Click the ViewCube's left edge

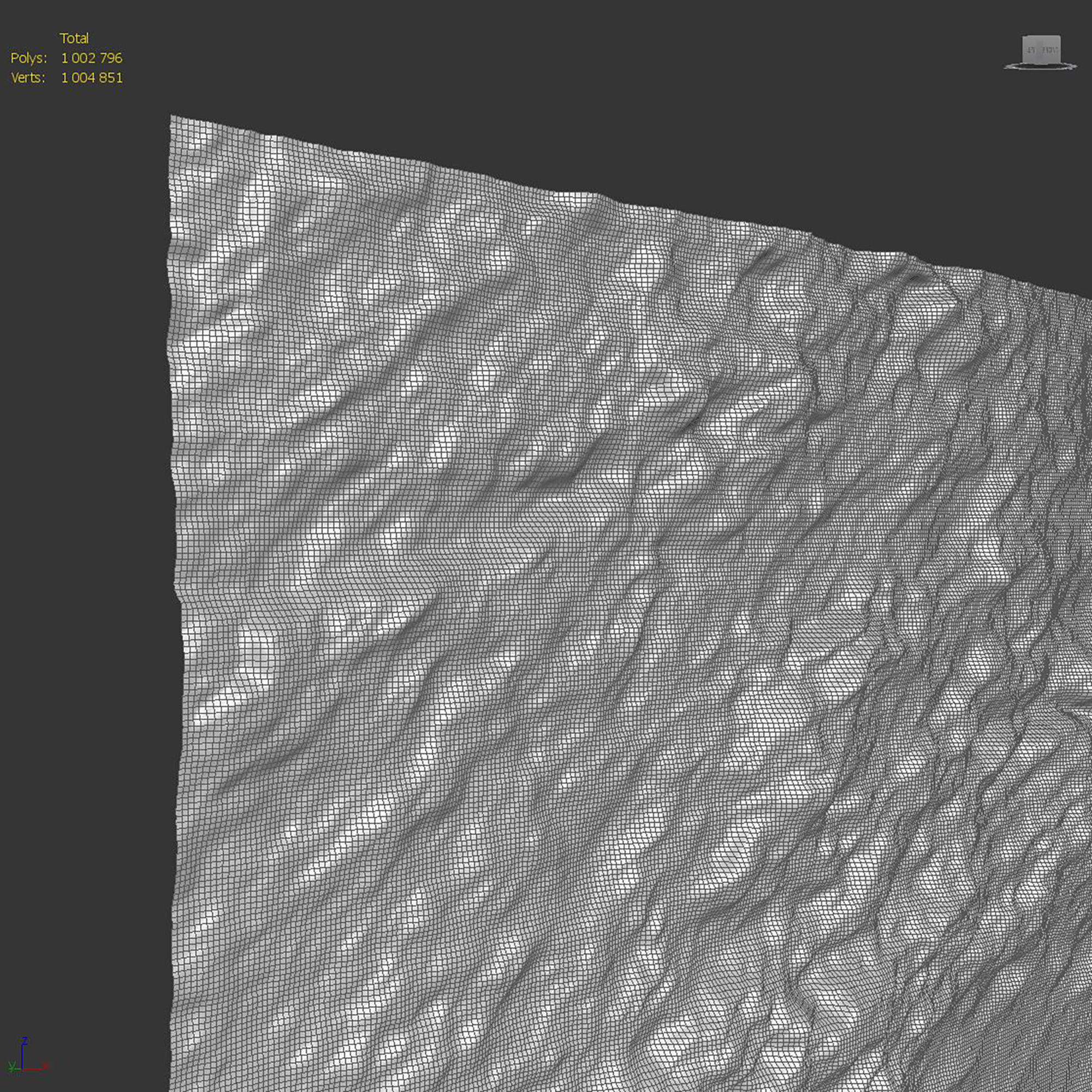tap(1024, 50)
